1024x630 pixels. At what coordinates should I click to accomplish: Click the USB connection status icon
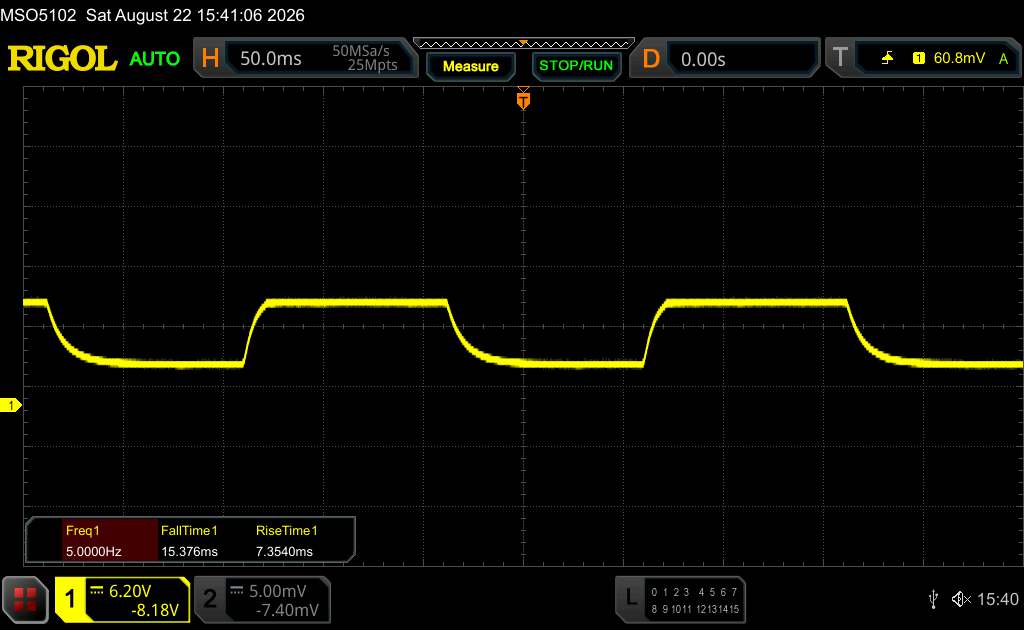click(933, 599)
